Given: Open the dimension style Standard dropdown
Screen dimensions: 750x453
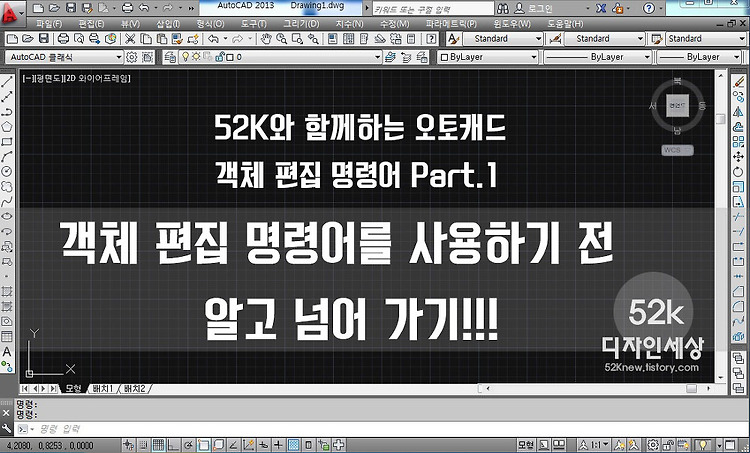Looking at the screenshot, I should click(x=604, y=39).
